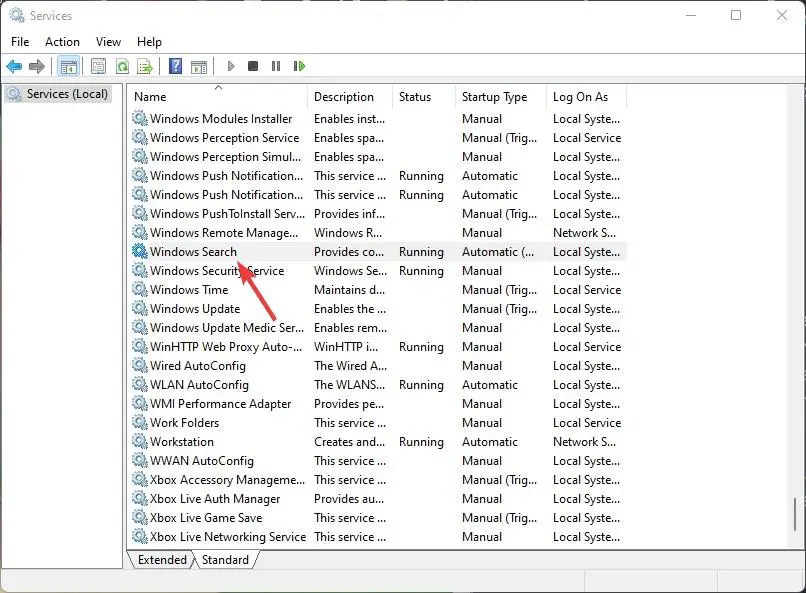Restart the selected service

point(299,66)
